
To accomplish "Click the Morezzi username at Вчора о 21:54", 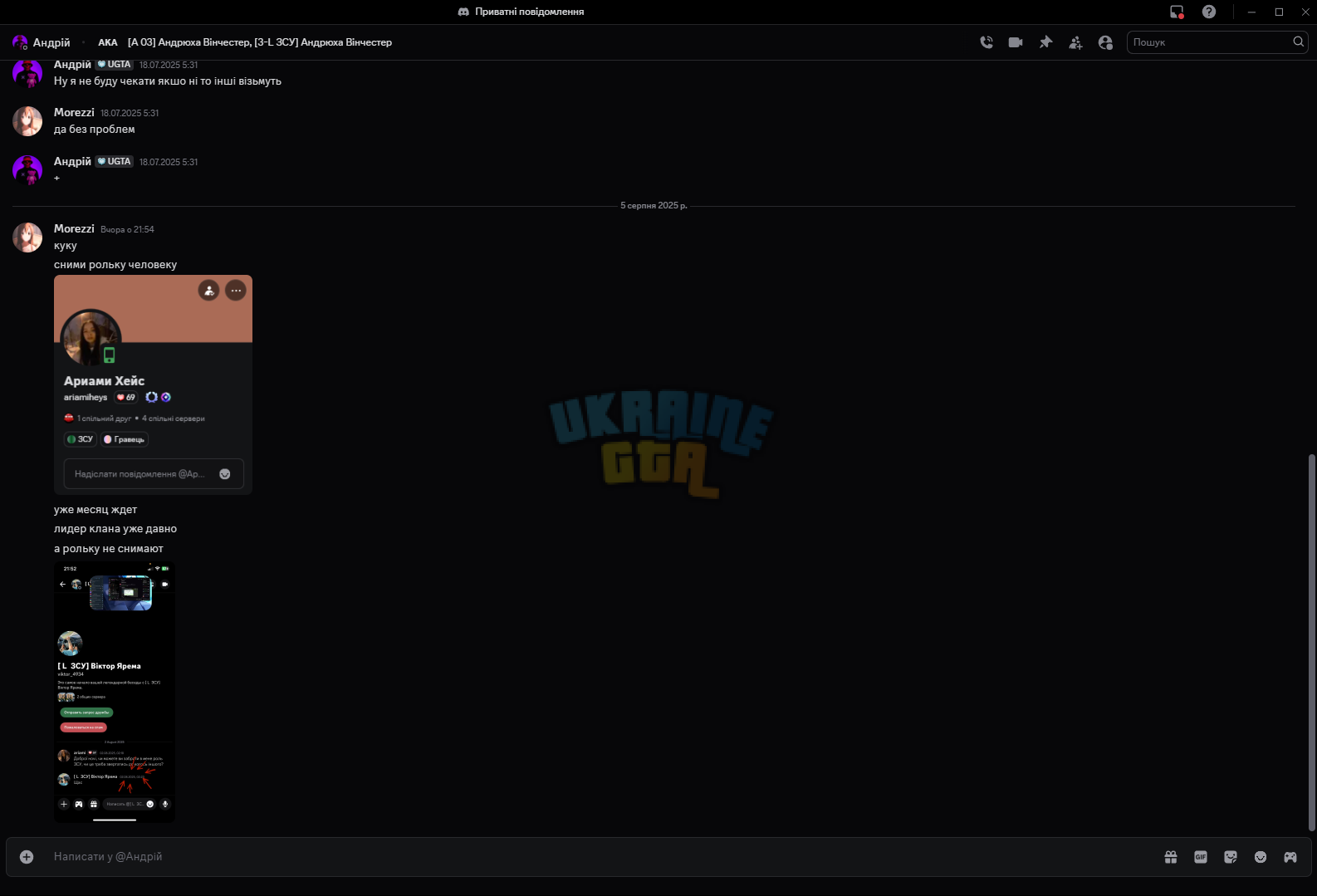I will (74, 228).
